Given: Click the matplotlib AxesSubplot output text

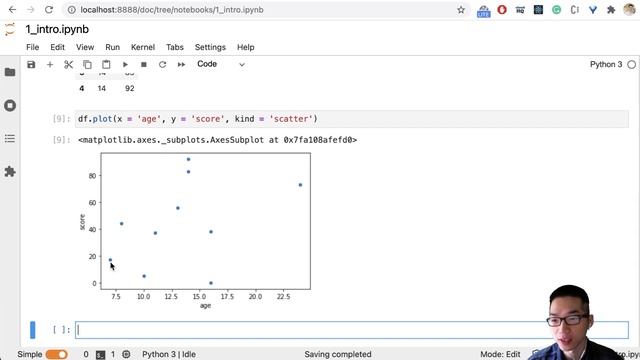Looking at the screenshot, I should 218,140.
